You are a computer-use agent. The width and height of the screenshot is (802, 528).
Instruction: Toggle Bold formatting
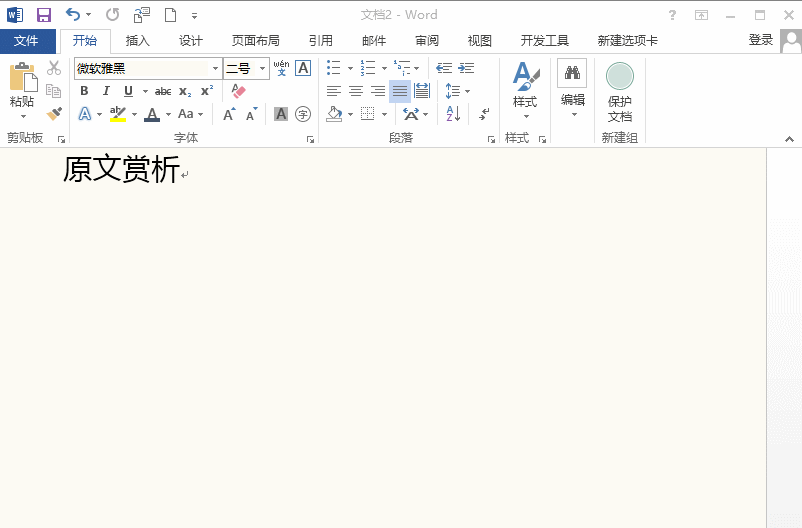(84, 91)
